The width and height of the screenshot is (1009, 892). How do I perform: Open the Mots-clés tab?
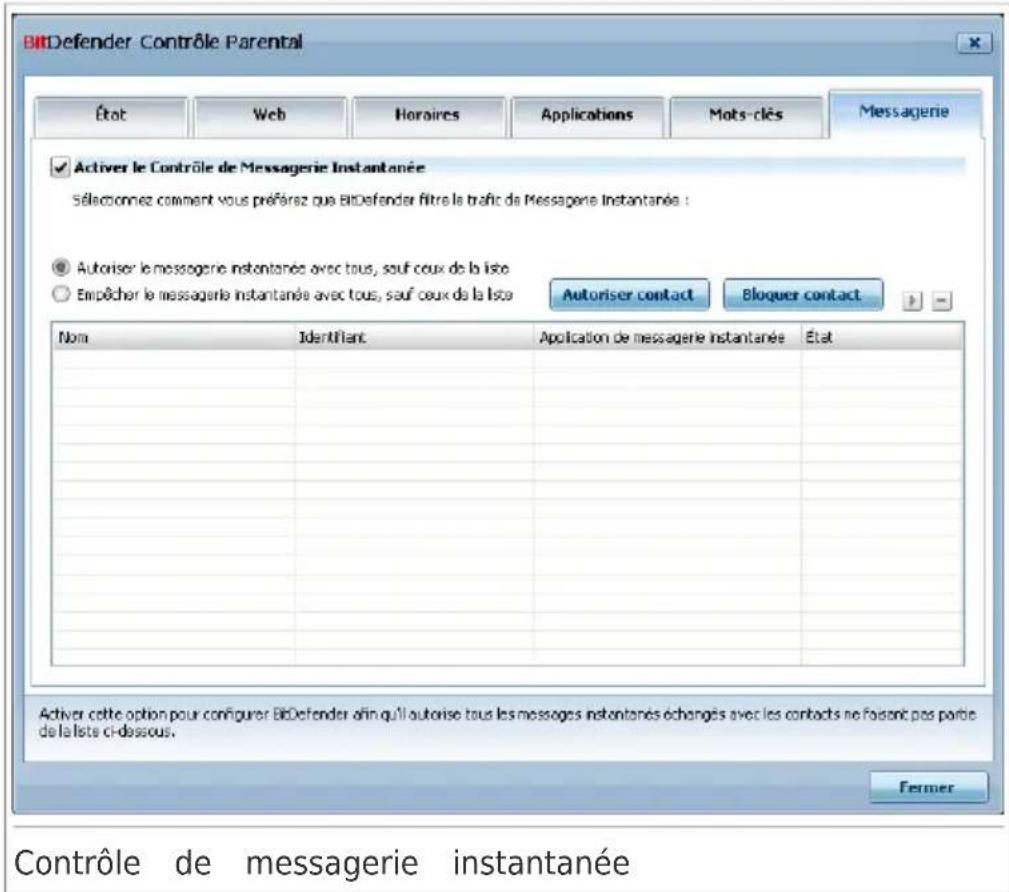coord(746,116)
